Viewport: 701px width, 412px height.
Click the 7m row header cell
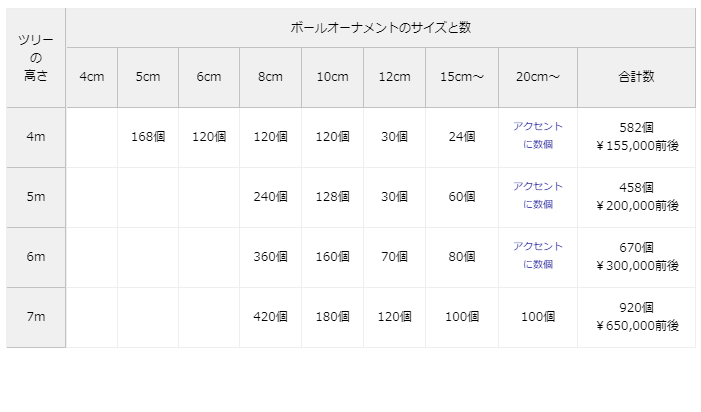(36, 317)
